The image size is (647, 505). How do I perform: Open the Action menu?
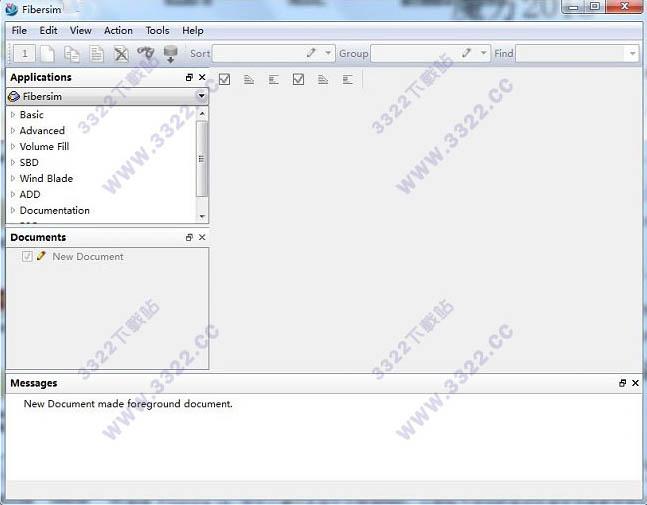(118, 31)
